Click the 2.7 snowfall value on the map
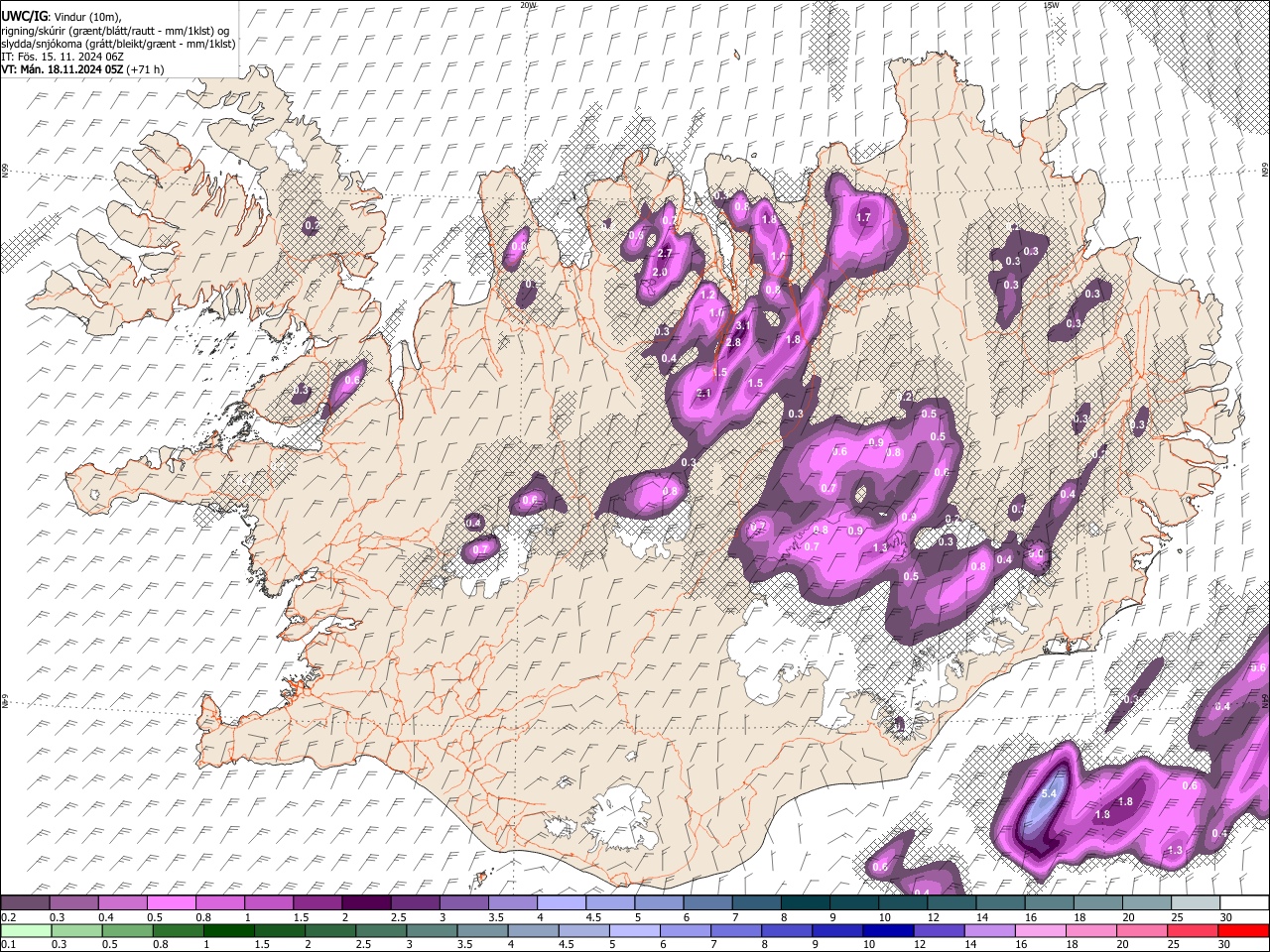Image resolution: width=1270 pixels, height=952 pixels. pyautogui.click(x=665, y=254)
